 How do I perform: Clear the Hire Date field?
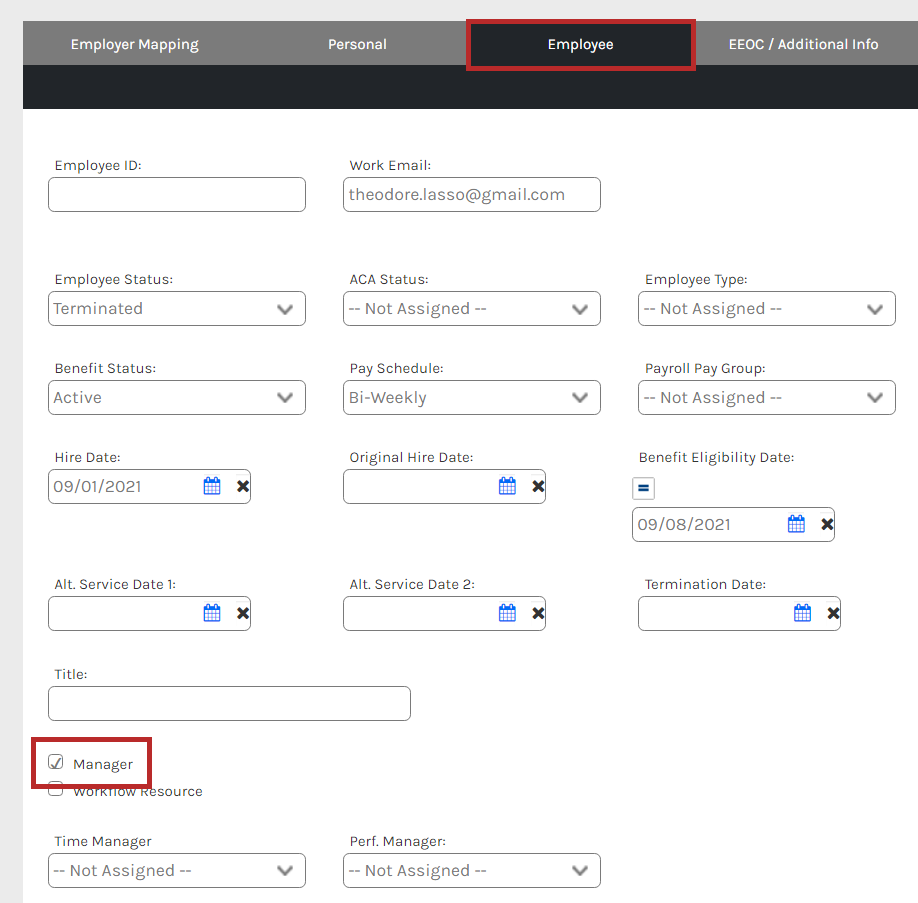click(243, 487)
